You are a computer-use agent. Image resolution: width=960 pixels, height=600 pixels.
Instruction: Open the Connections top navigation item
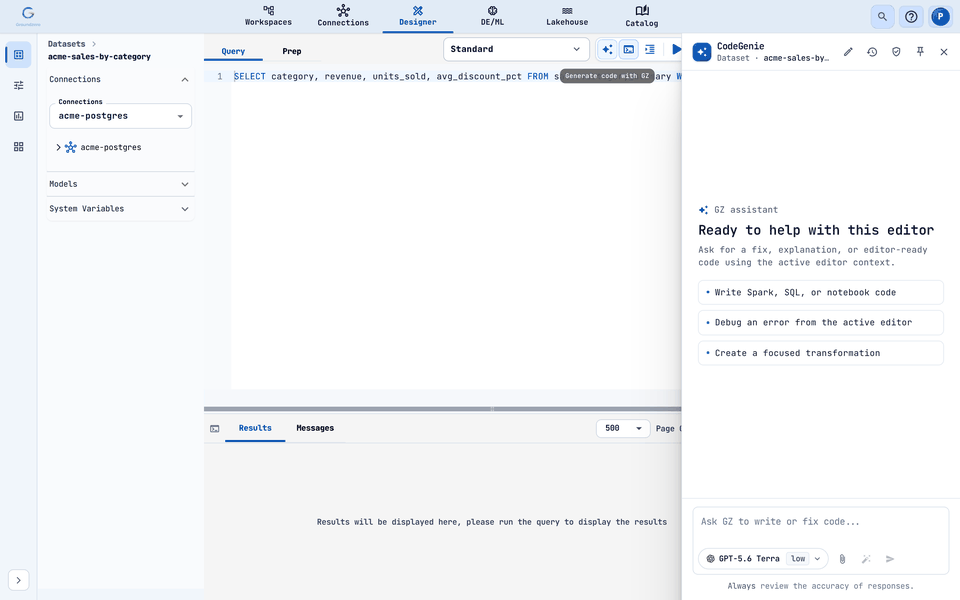343,16
